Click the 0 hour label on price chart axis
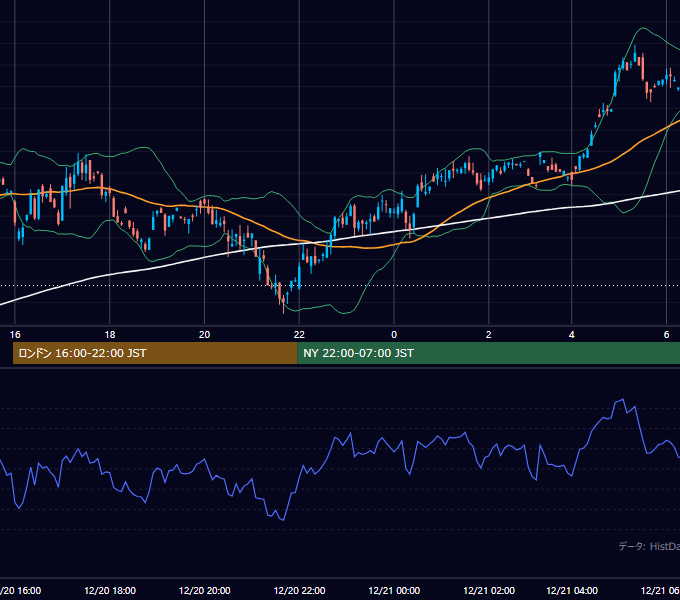The width and height of the screenshot is (680, 600). [x=394, y=335]
